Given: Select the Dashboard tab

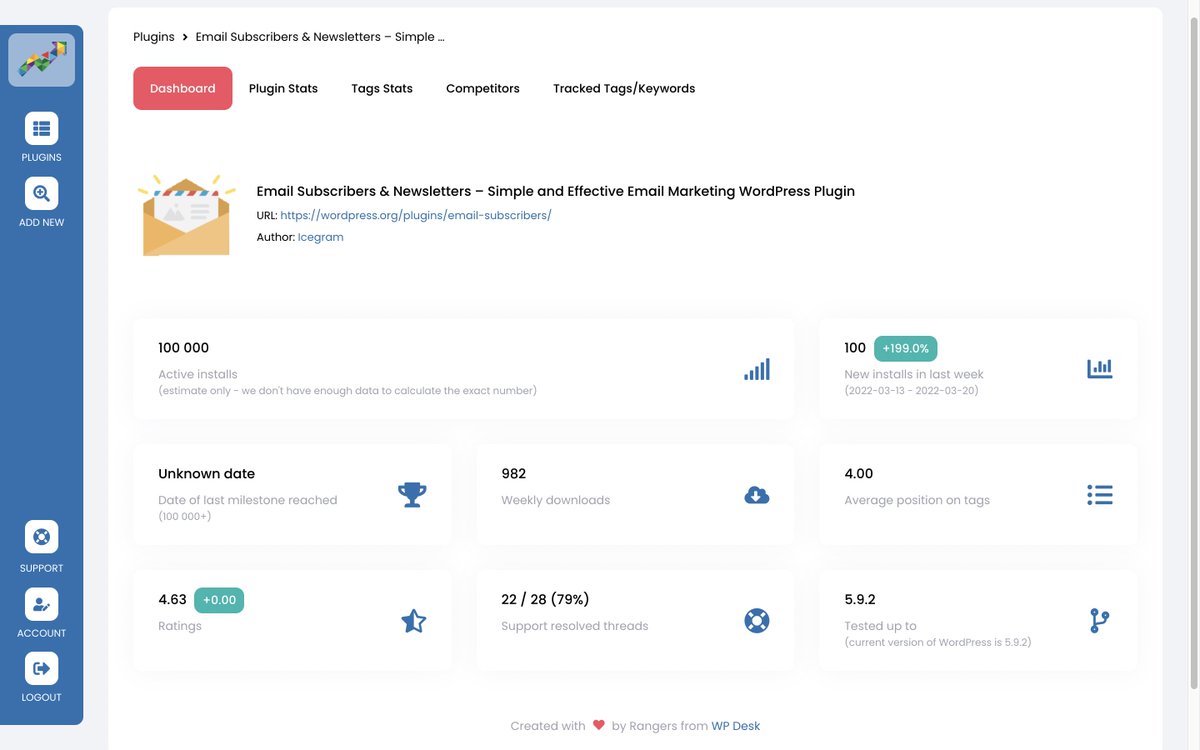Looking at the screenshot, I should [x=183, y=88].
